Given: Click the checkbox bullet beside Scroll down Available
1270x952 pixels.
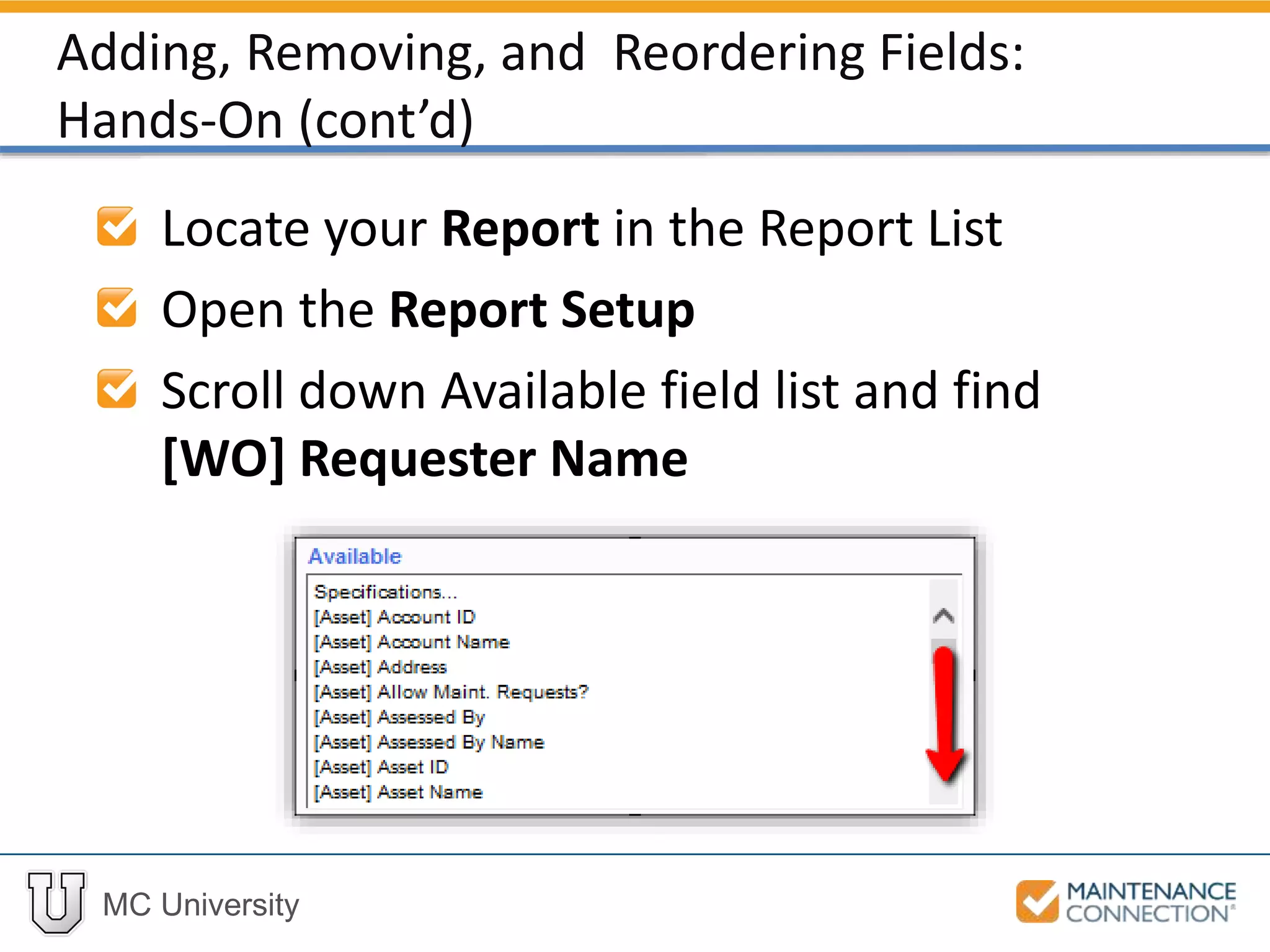Looking at the screenshot, I should click(117, 389).
